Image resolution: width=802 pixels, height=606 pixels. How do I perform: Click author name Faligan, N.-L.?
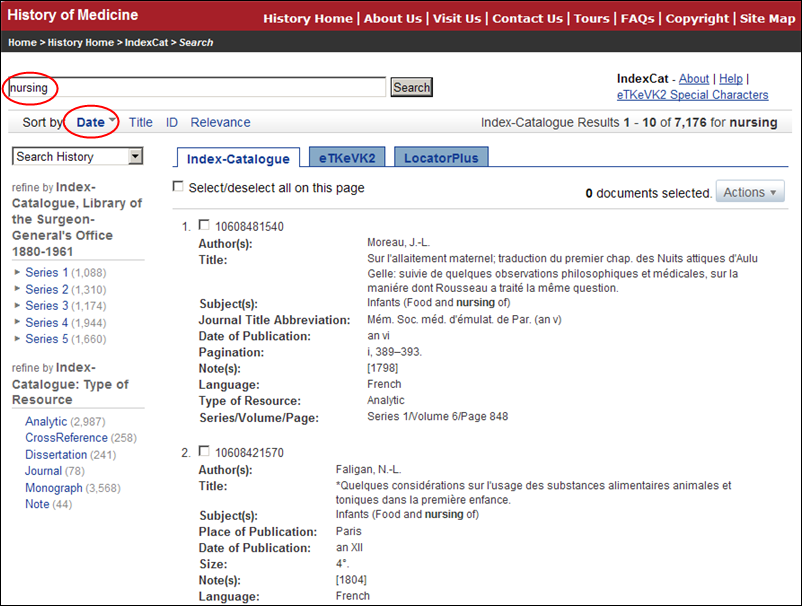tap(368, 469)
